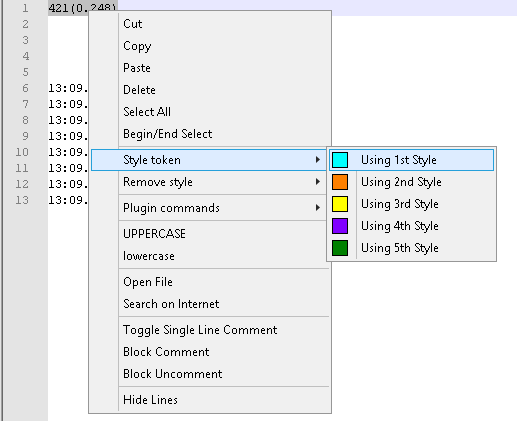Choose Begin/End Select option
This screenshot has width=517, height=421.
tap(210, 134)
